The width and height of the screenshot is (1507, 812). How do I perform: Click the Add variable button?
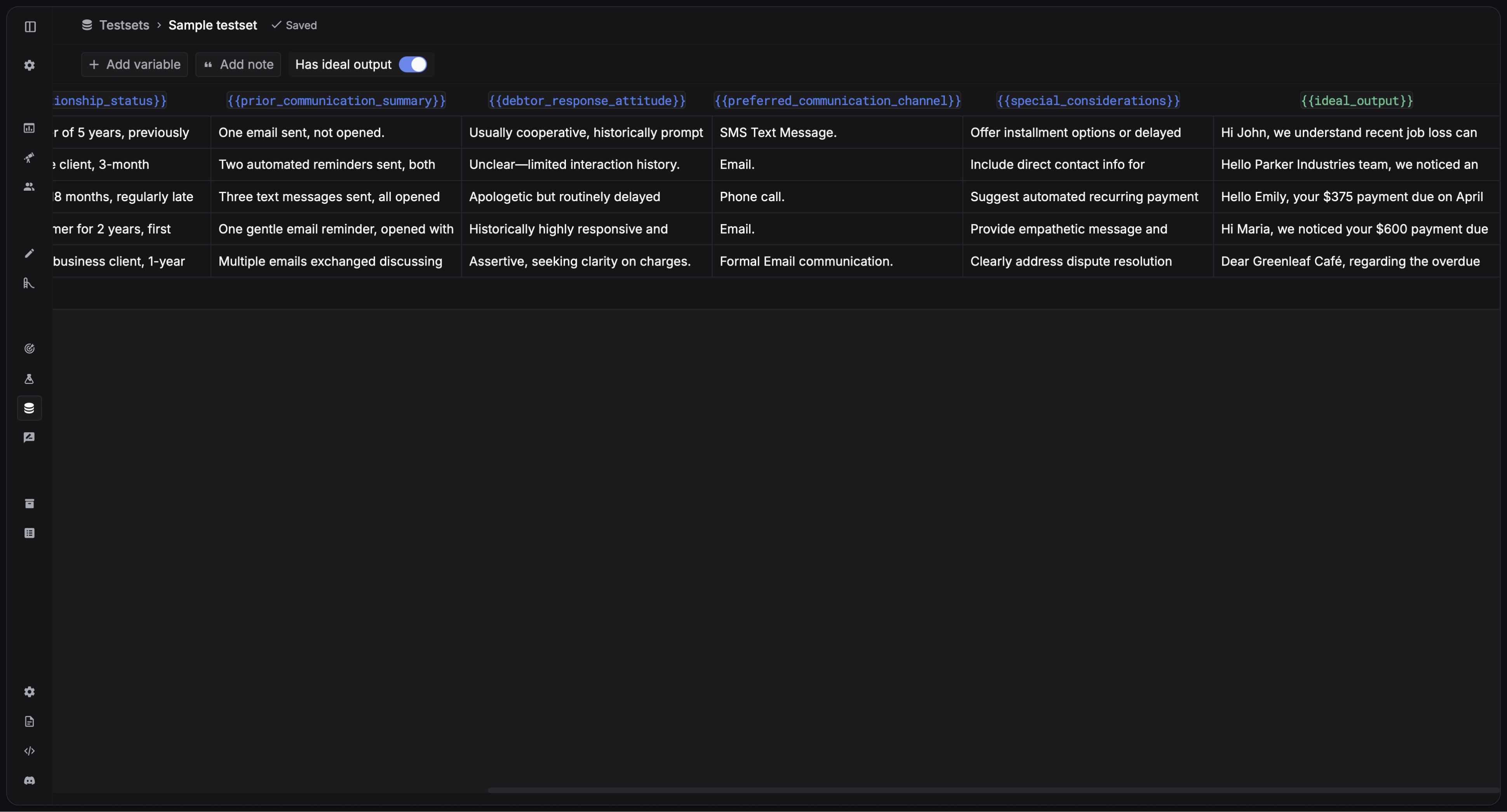tap(134, 64)
